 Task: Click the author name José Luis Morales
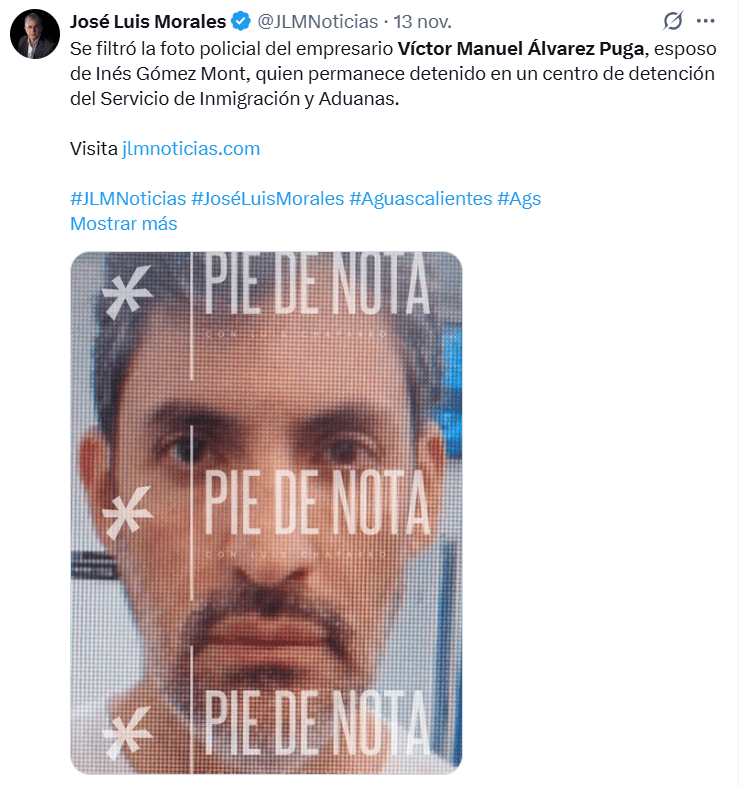click(148, 20)
